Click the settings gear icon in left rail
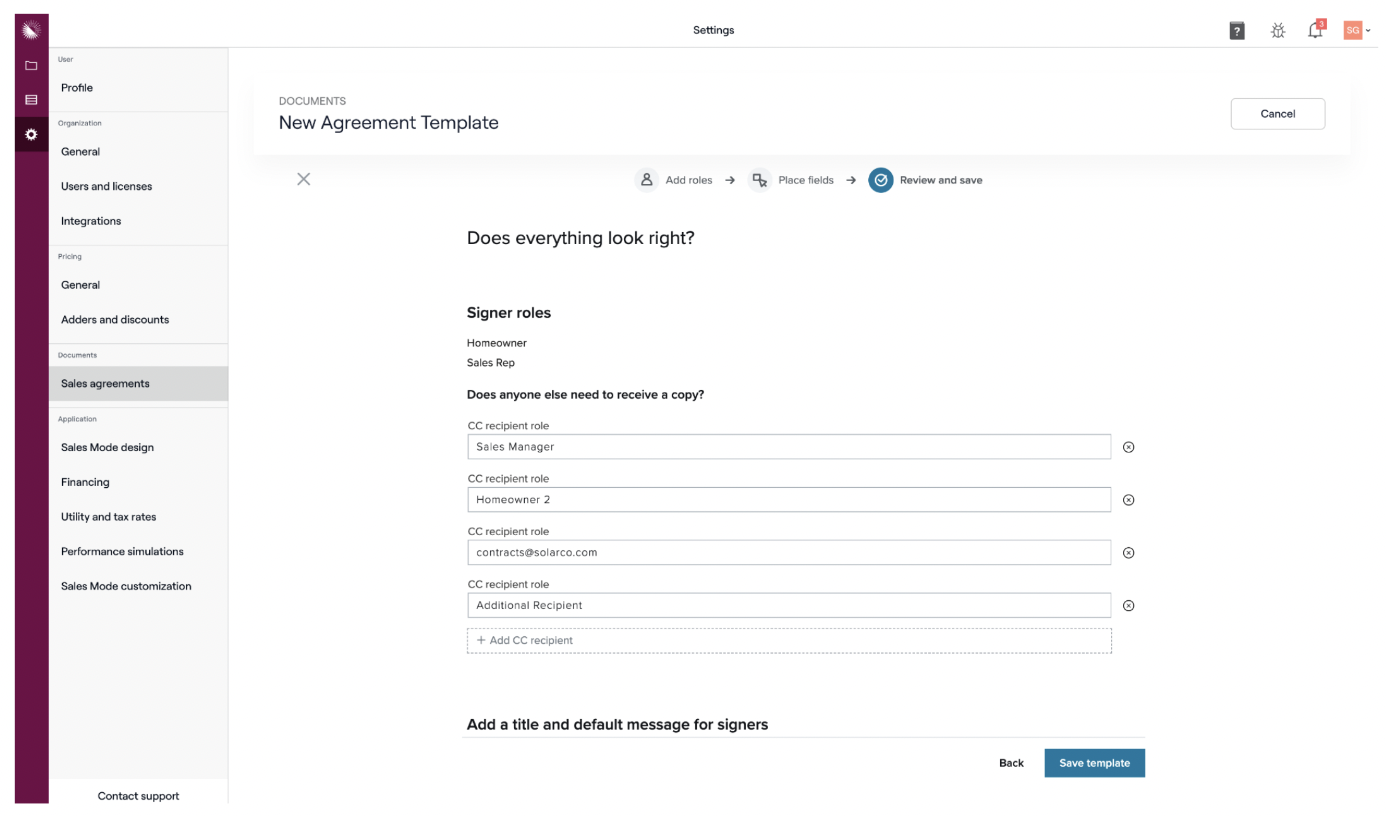The height and width of the screenshot is (816, 1386). 31,134
